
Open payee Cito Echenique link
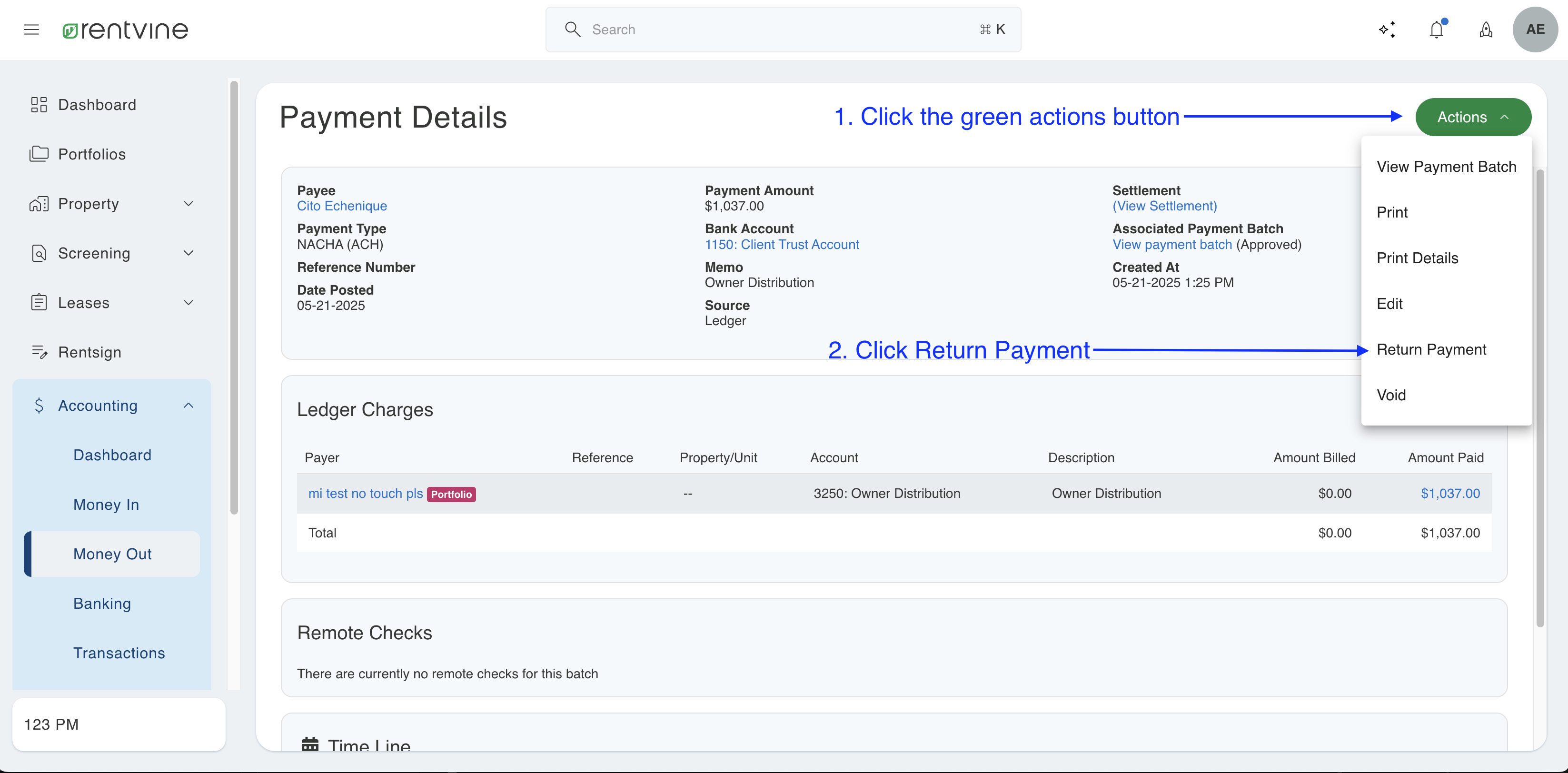342,206
